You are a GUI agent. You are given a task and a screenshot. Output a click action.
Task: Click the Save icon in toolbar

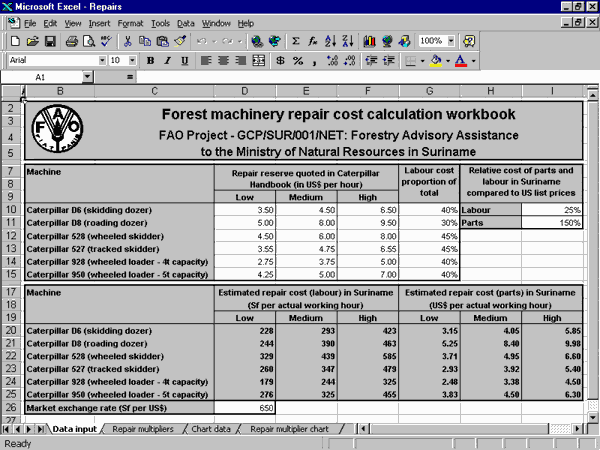50,41
